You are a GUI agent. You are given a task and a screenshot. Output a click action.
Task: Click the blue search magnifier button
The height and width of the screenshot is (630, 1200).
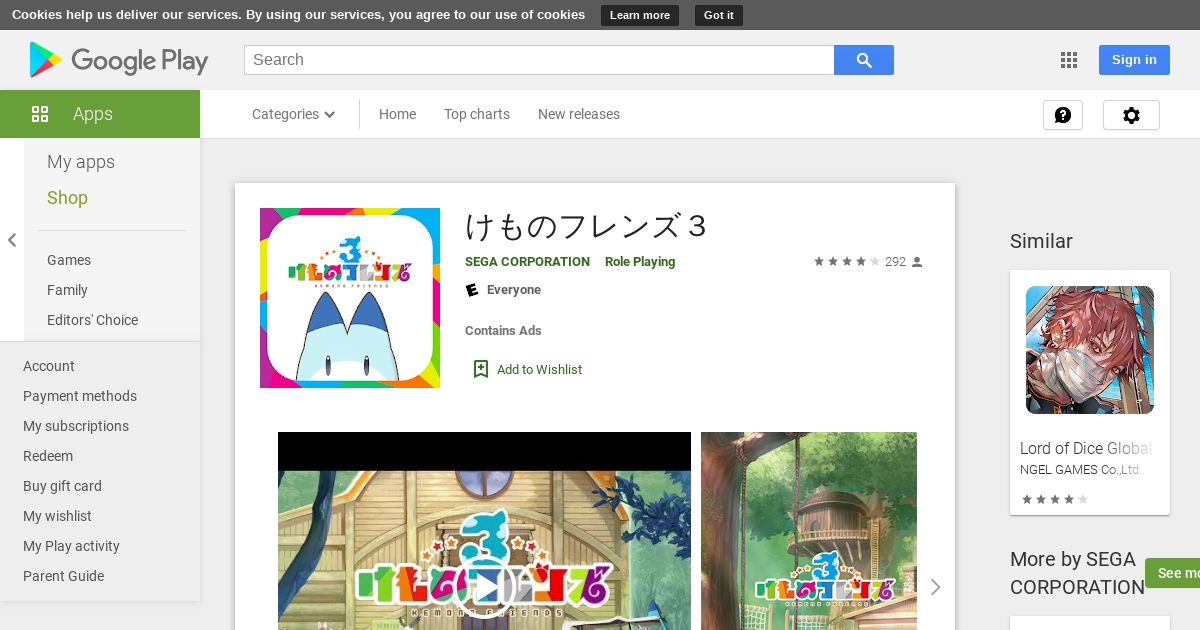pos(864,60)
